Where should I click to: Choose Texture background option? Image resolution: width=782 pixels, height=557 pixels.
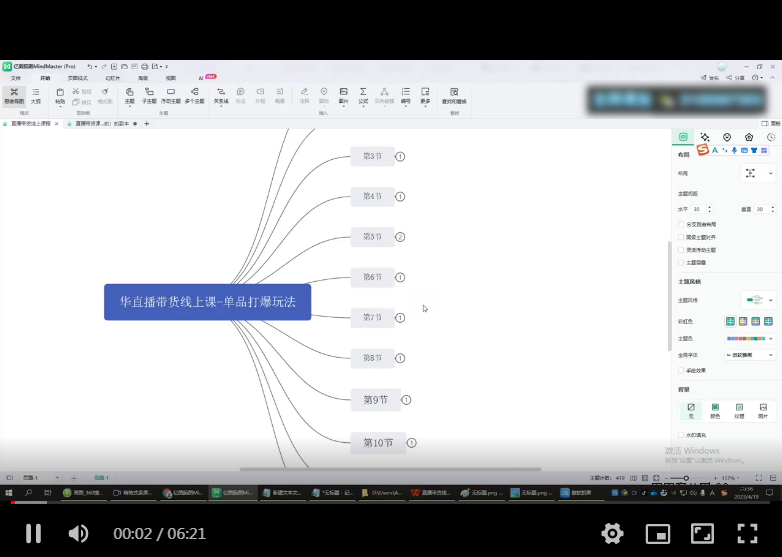point(739,411)
